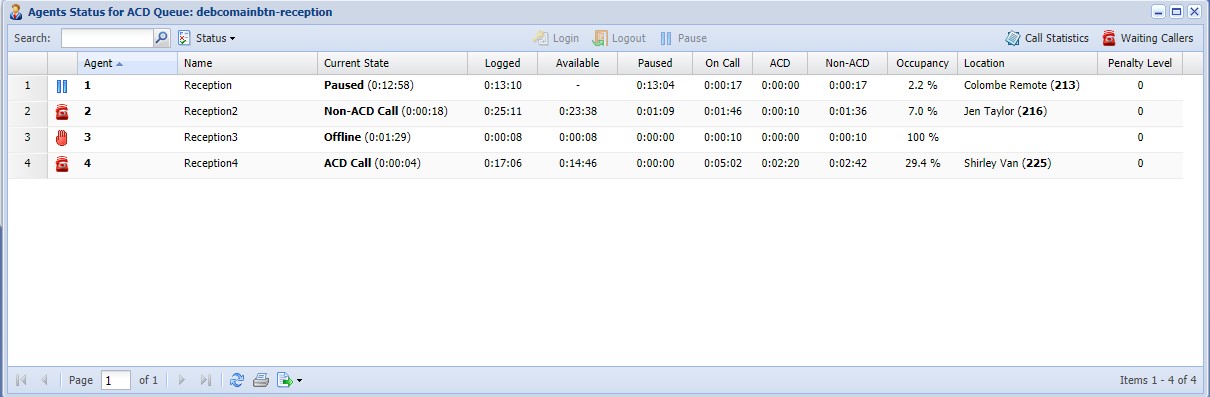Click in the Search text field
This screenshot has width=1210, height=397.
click(107, 38)
